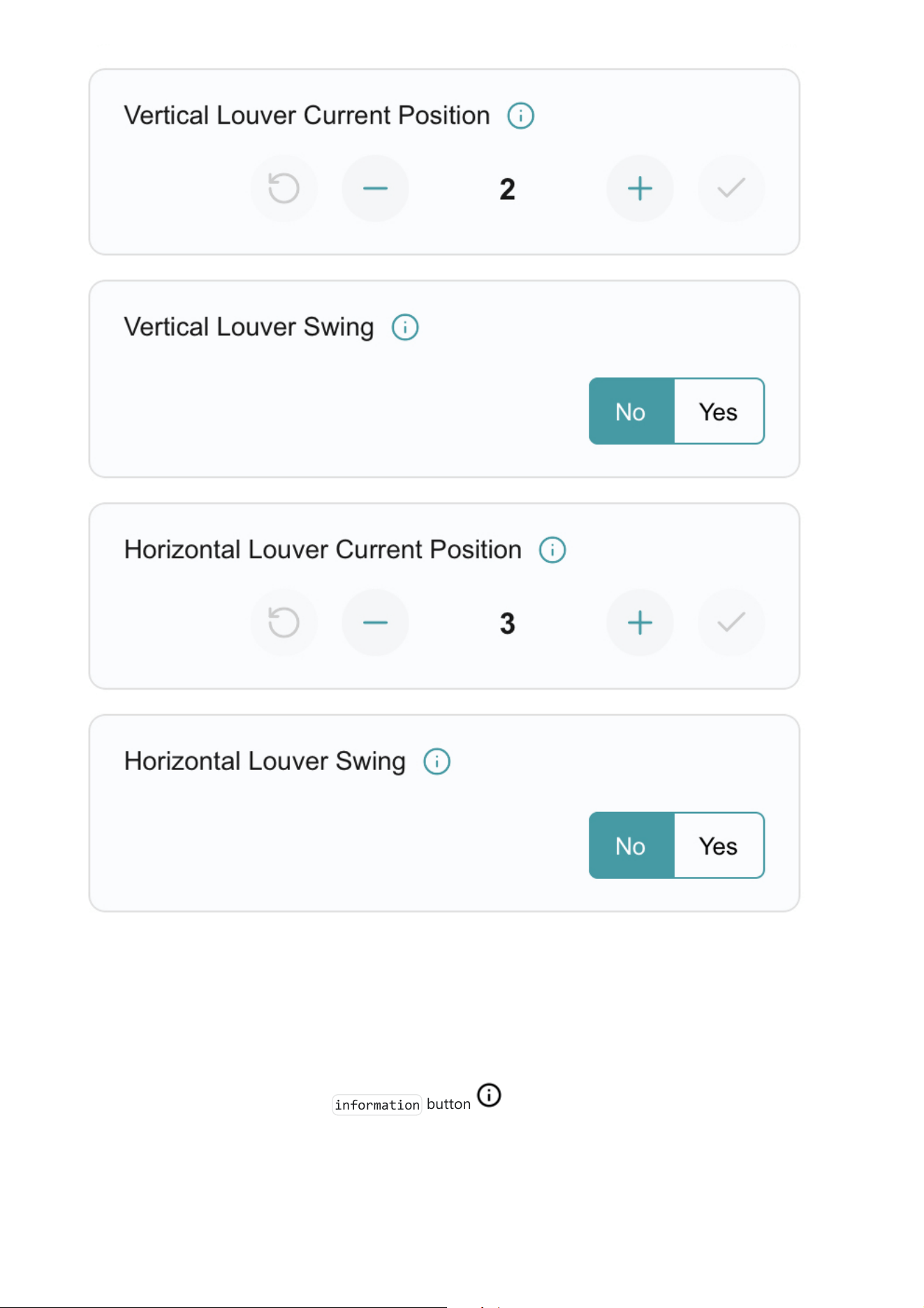The image size is (924, 1308).
Task: Reset the Horizontal Louver Current Position value
Action: pyautogui.click(x=284, y=623)
